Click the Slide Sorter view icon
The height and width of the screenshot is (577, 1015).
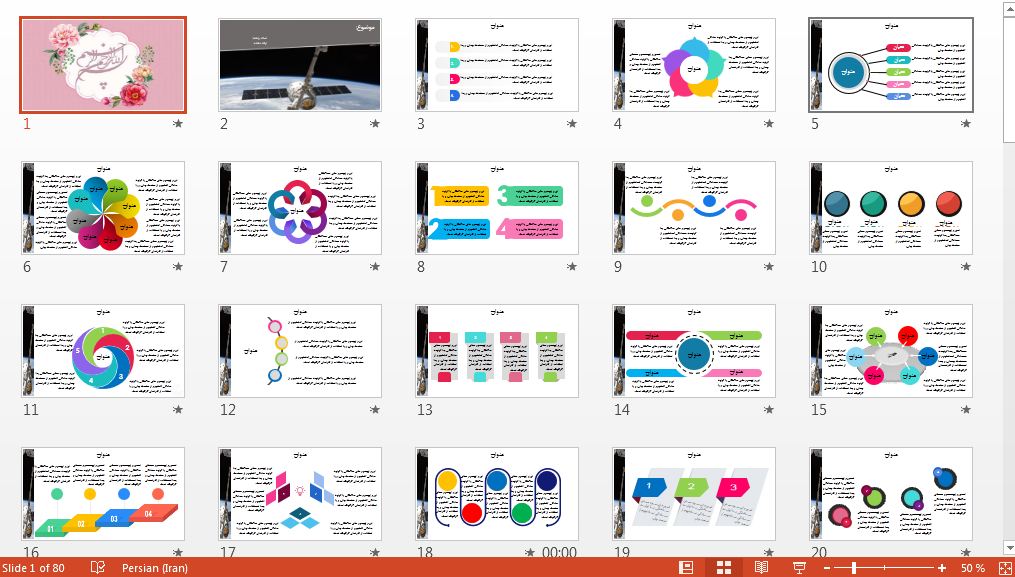tap(724, 567)
